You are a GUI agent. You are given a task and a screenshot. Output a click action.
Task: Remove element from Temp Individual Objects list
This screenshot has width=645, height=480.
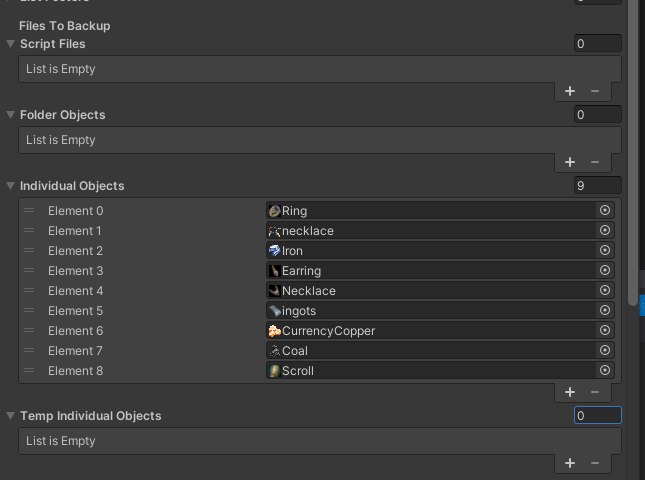click(x=595, y=463)
